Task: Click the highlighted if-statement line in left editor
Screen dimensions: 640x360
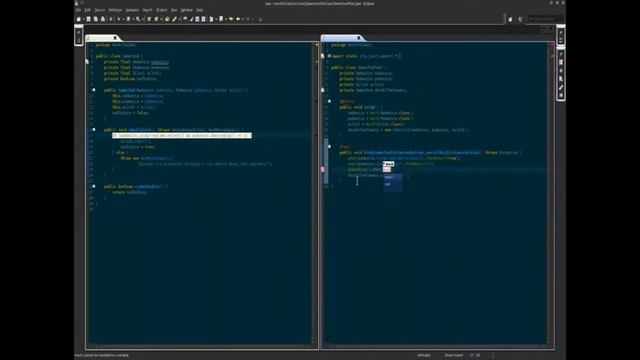Action: 182,135
